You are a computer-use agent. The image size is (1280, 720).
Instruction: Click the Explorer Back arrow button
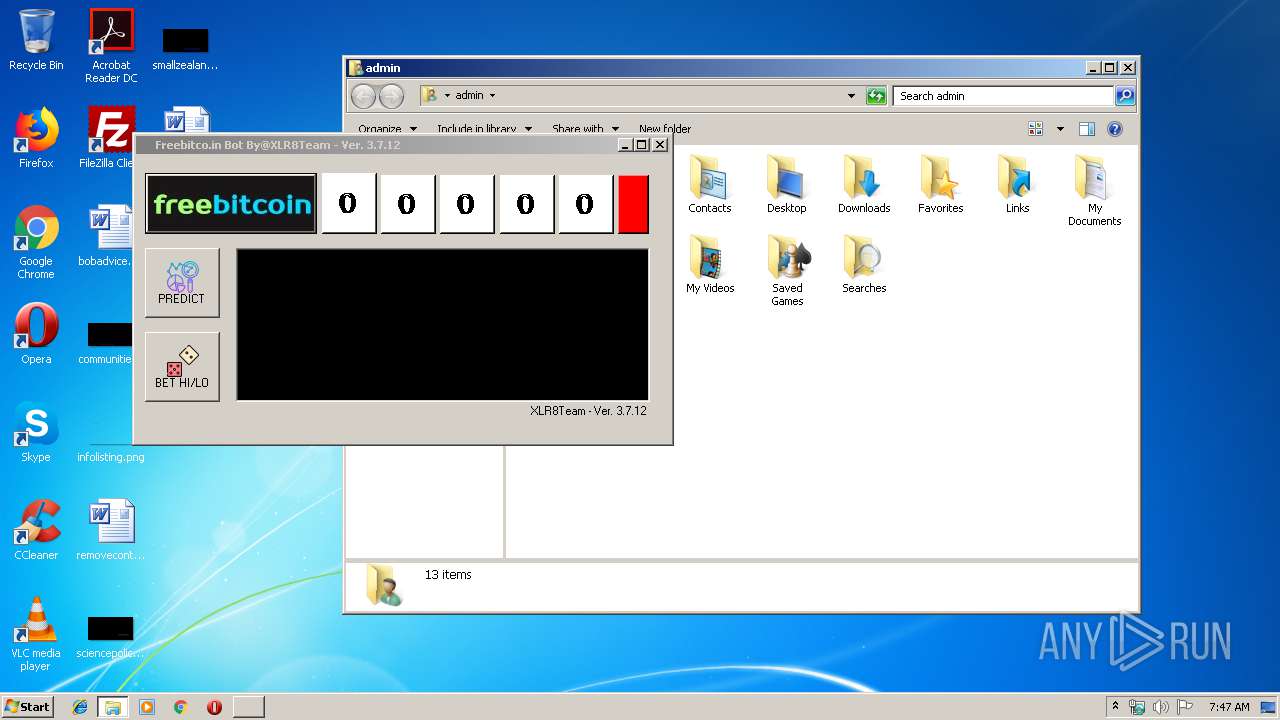pyautogui.click(x=363, y=96)
